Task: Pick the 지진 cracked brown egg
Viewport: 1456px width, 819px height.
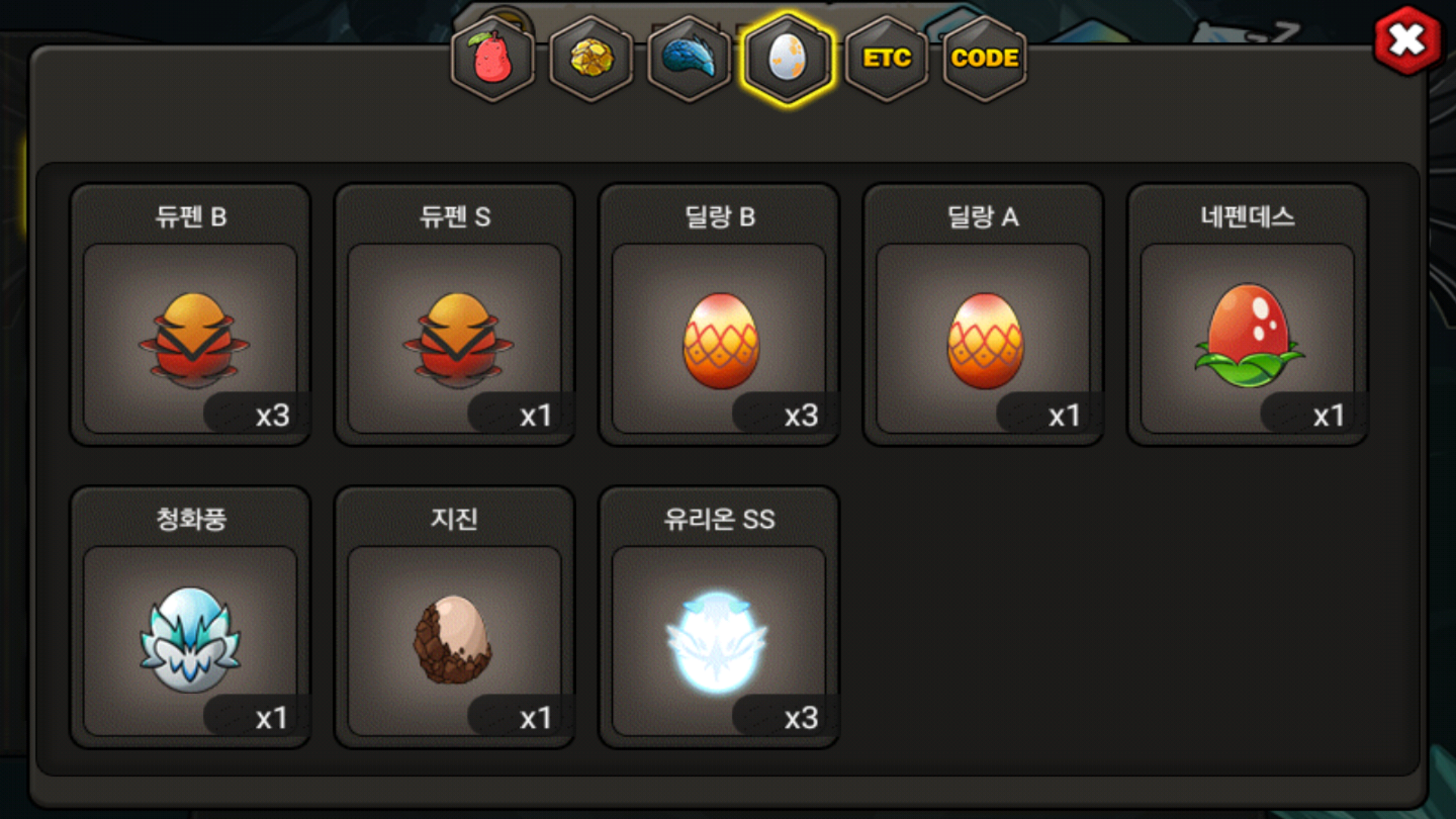Action: (453, 639)
